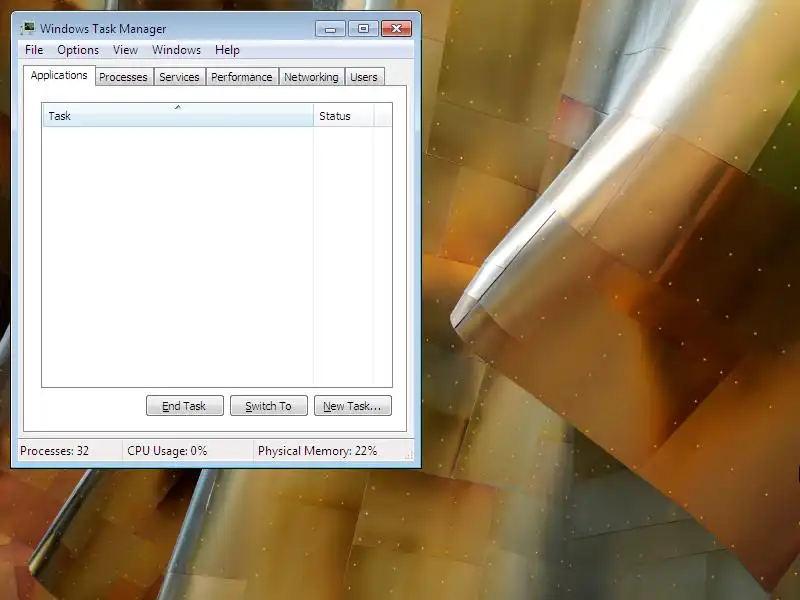The height and width of the screenshot is (600, 800).
Task: Open the Options menu
Action: coord(78,50)
